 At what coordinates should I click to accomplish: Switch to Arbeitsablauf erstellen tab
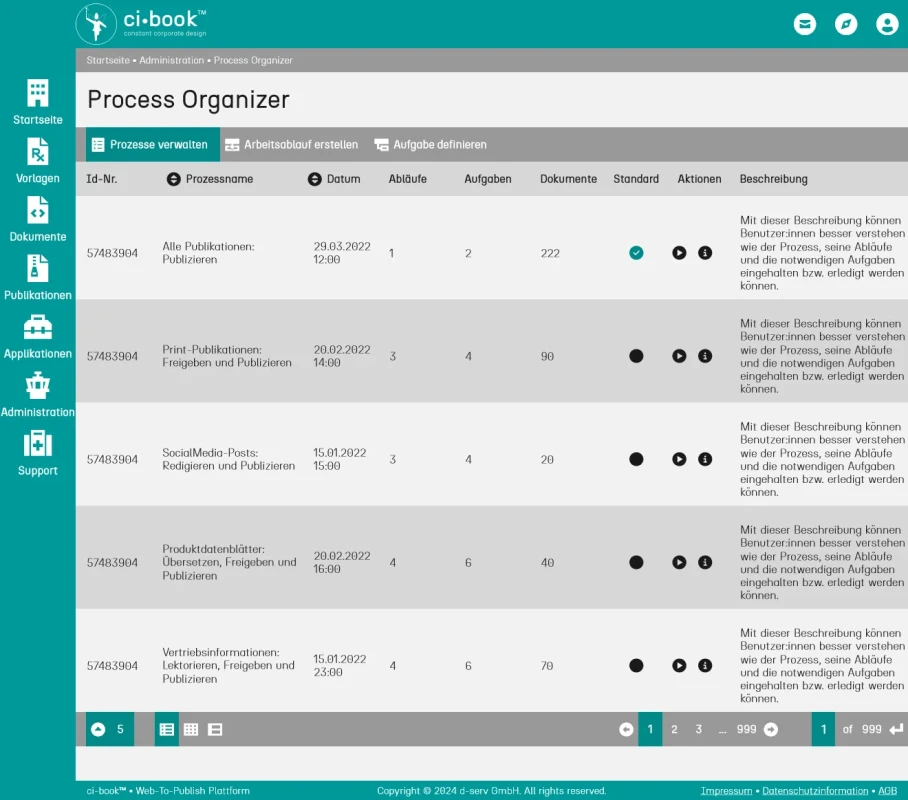coord(291,144)
